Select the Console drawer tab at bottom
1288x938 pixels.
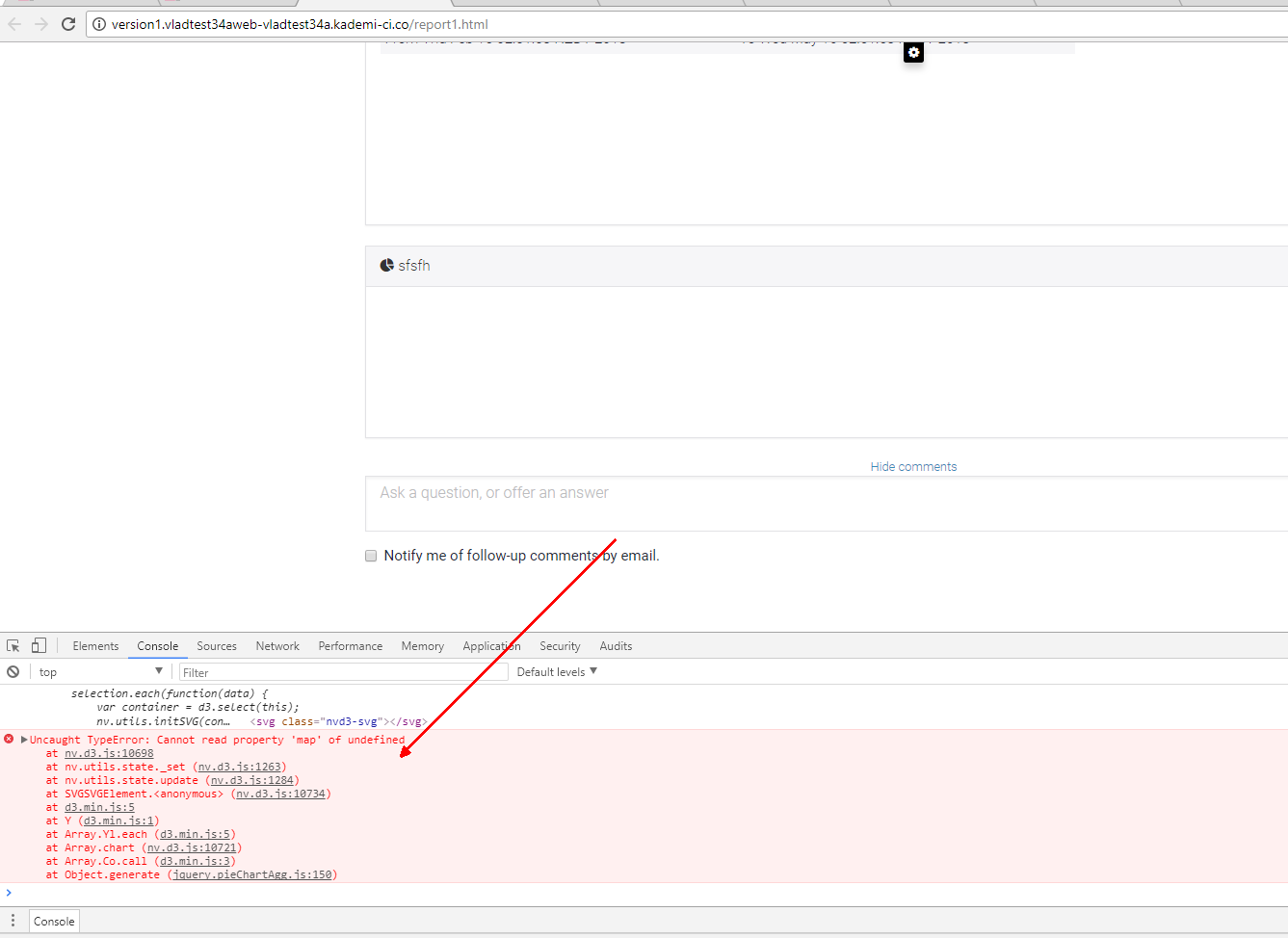coord(54,922)
